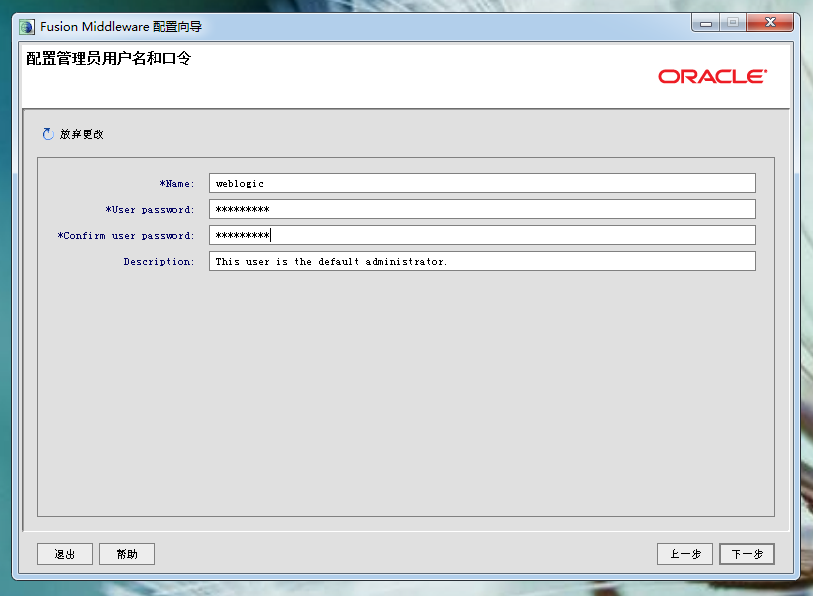Screen dimensions: 813x596
Task: Click the 配置管理员用户名和口令 page heading
Action: [x=109, y=59]
